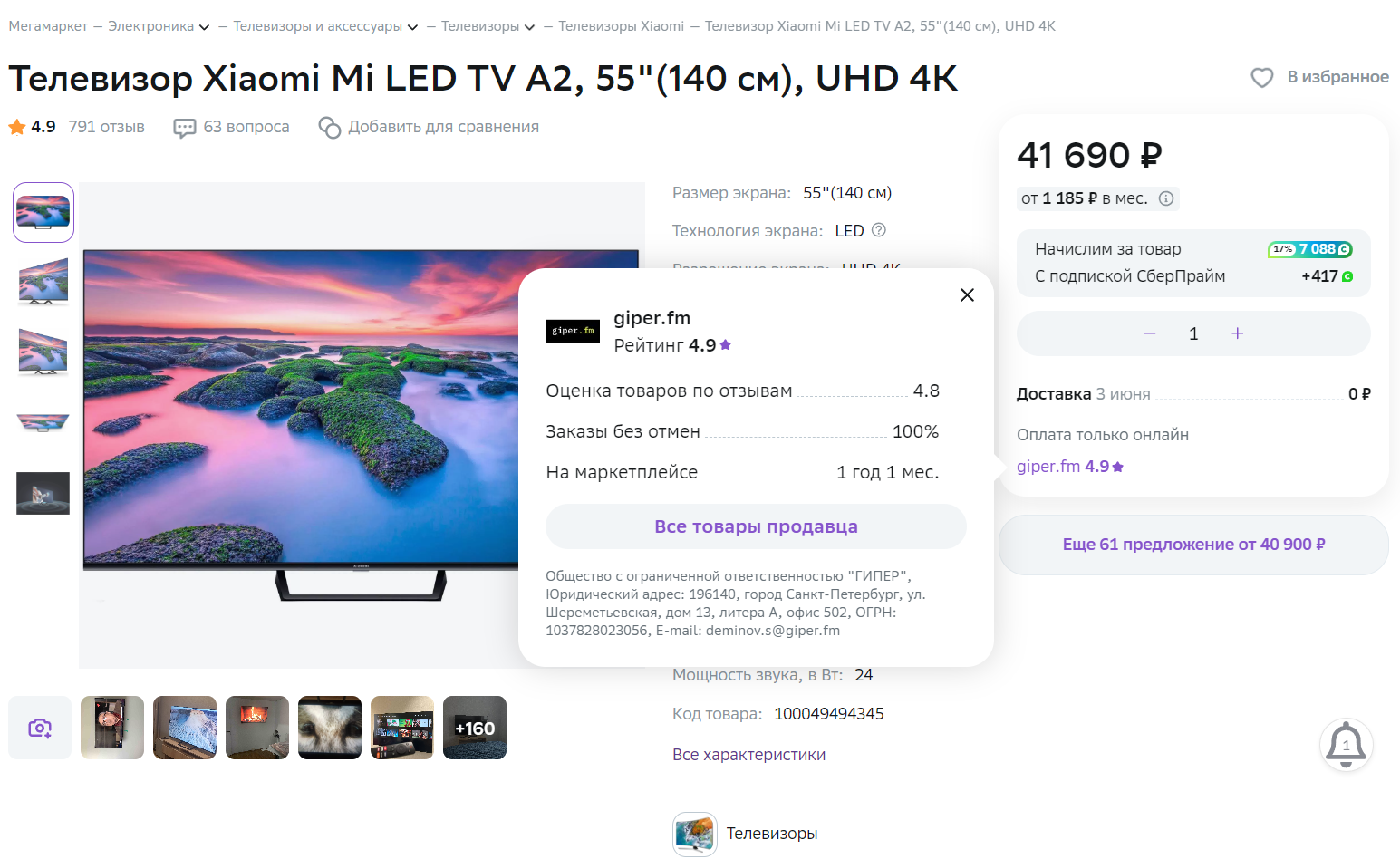Open photo upload camera icon

(40, 728)
